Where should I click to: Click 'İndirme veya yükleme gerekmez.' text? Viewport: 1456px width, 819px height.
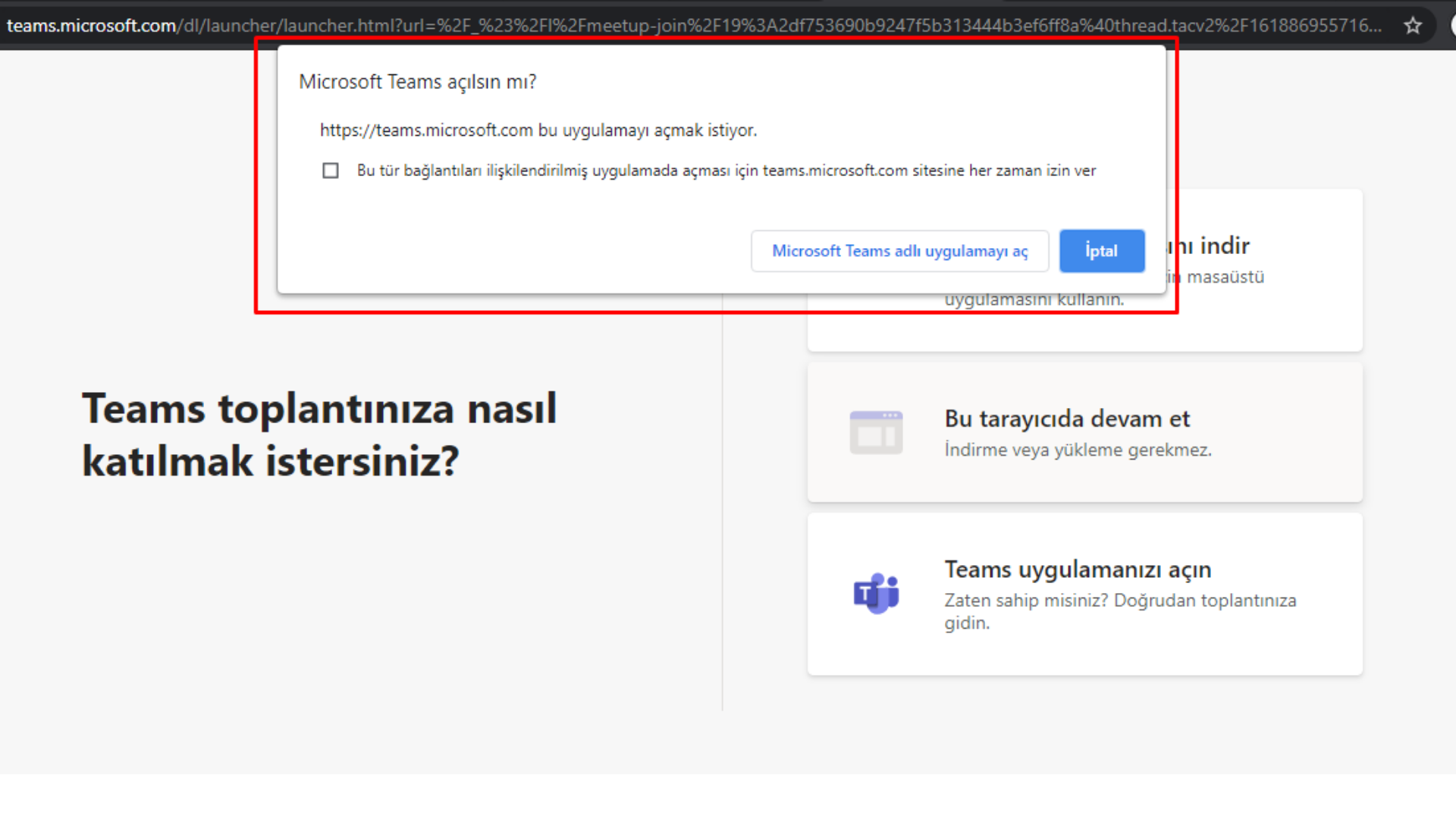point(1078,450)
